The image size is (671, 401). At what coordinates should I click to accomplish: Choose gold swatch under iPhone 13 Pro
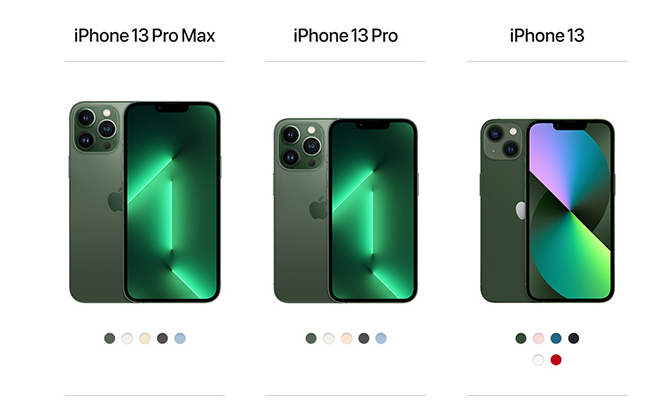346,339
